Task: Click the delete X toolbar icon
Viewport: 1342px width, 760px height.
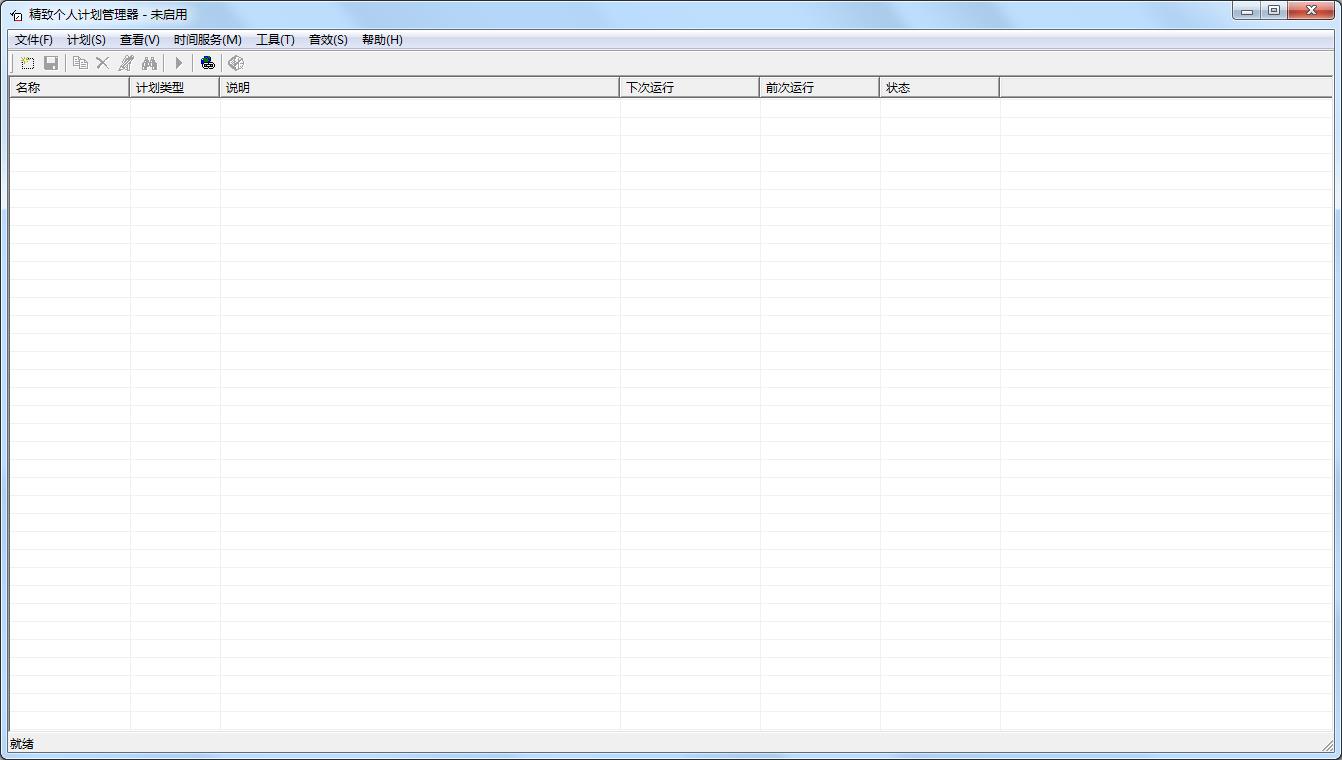Action: point(102,63)
